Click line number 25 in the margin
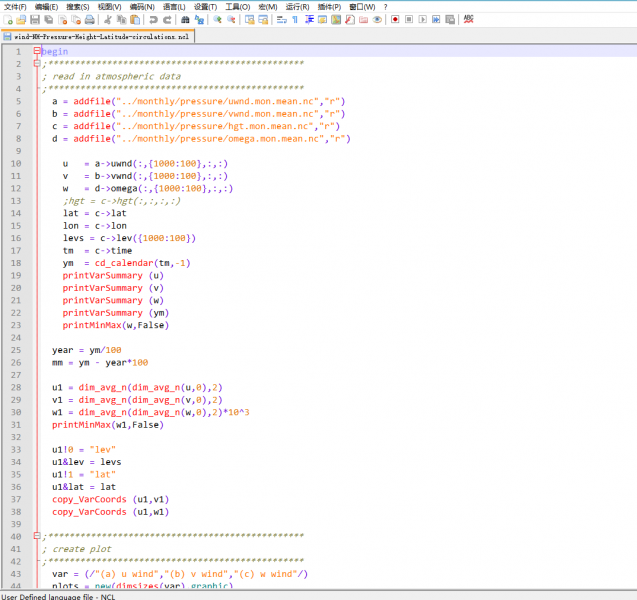Screen dimensions: 637x600 coord(17,350)
